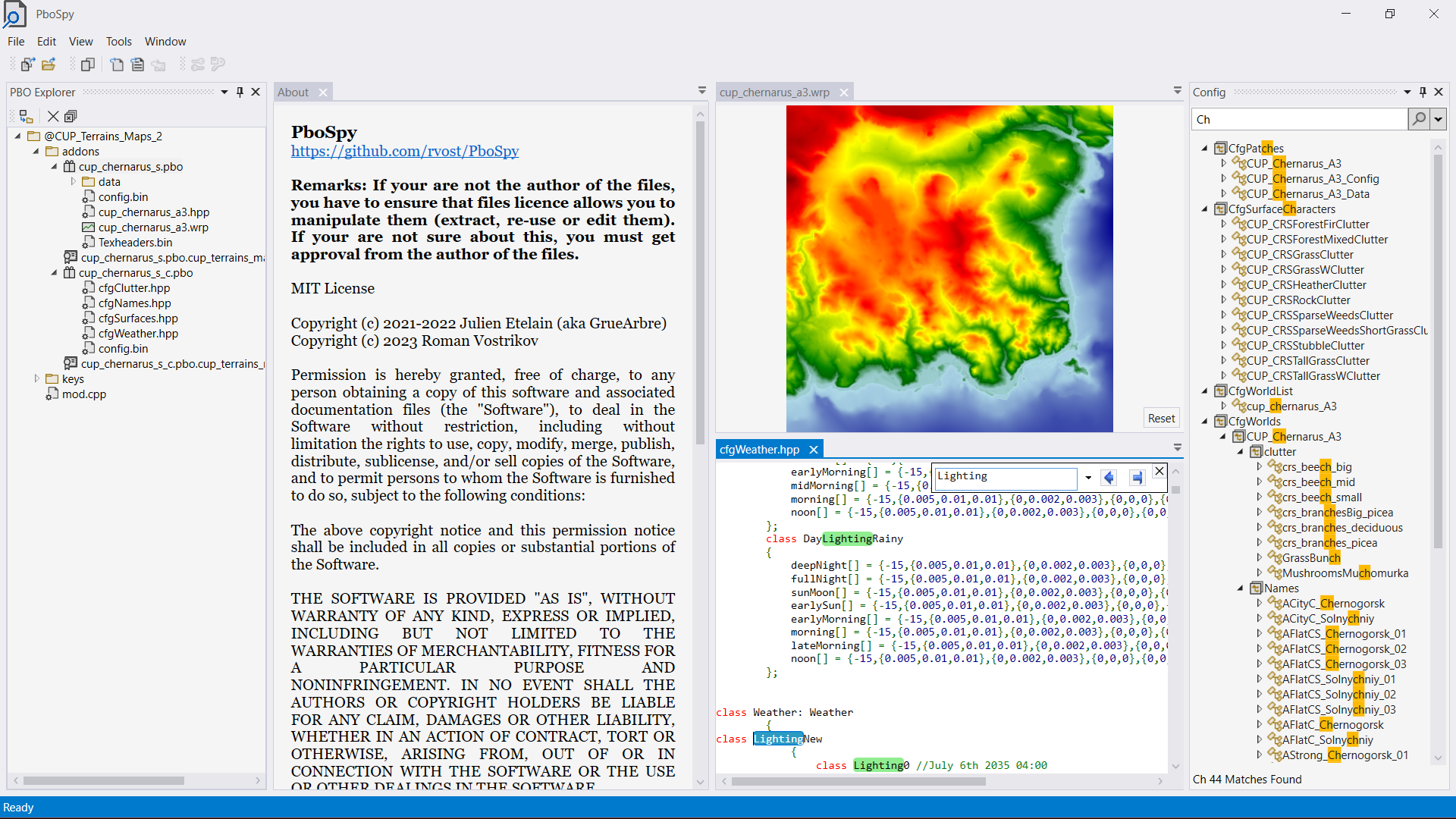Click the find previous blue arrow

pyautogui.click(x=1109, y=477)
